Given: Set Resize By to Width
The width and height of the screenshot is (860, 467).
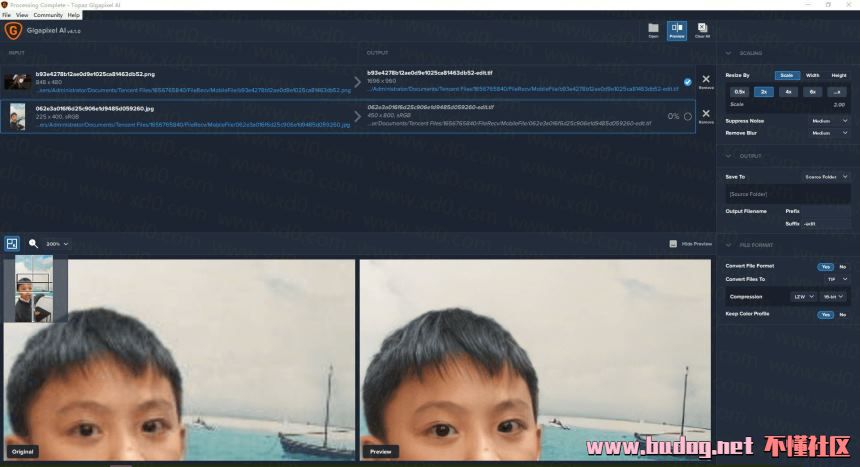Looking at the screenshot, I should pos(812,75).
